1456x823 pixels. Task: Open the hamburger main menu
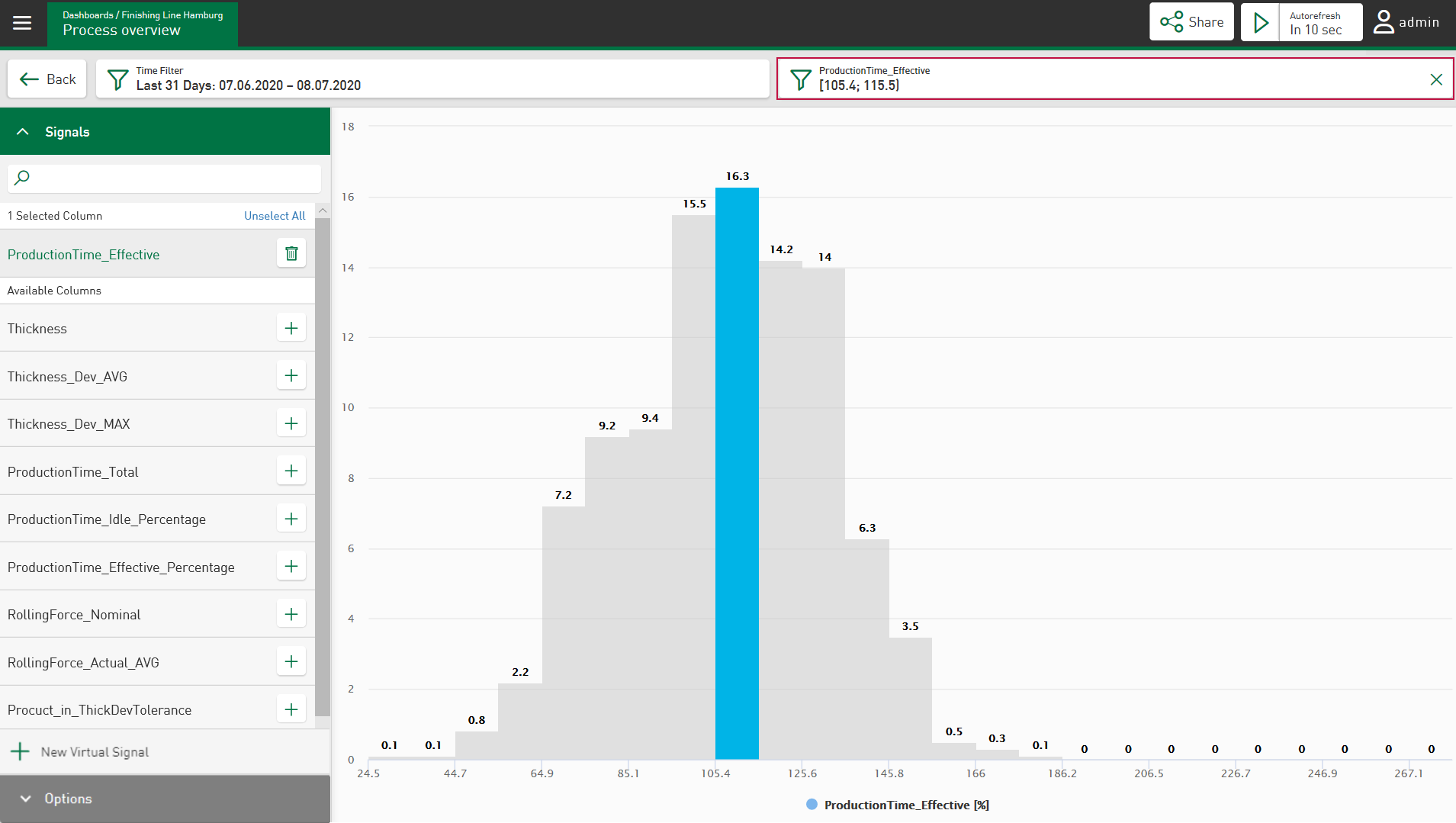22,23
